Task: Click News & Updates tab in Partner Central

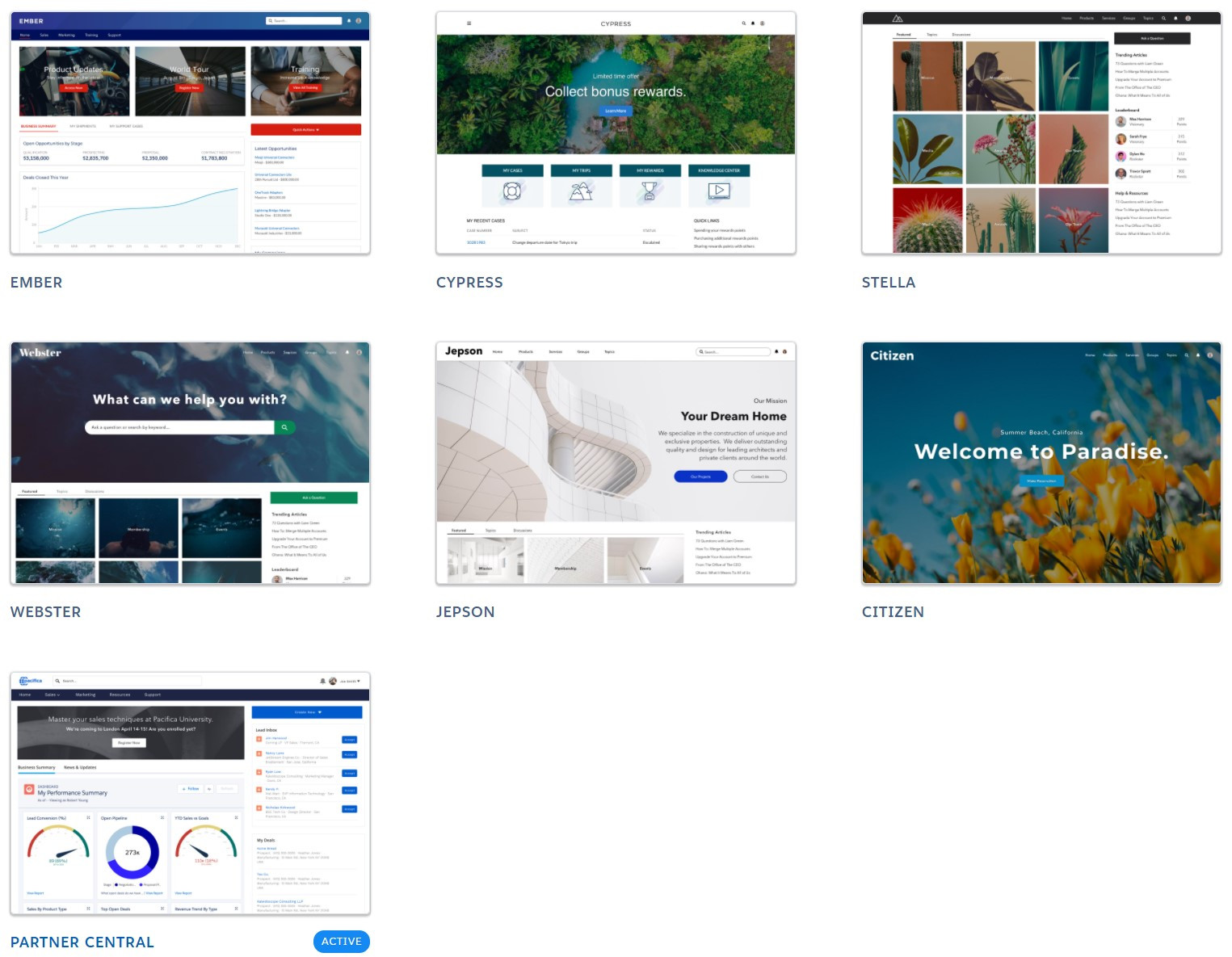Action: click(80, 767)
